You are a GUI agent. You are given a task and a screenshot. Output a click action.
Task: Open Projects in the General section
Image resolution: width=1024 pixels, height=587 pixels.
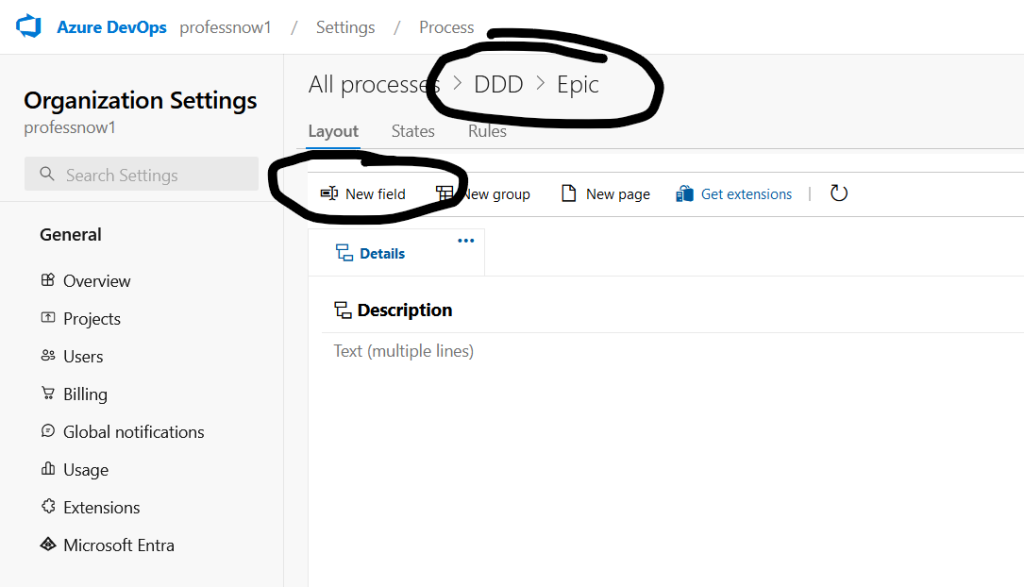tap(91, 319)
